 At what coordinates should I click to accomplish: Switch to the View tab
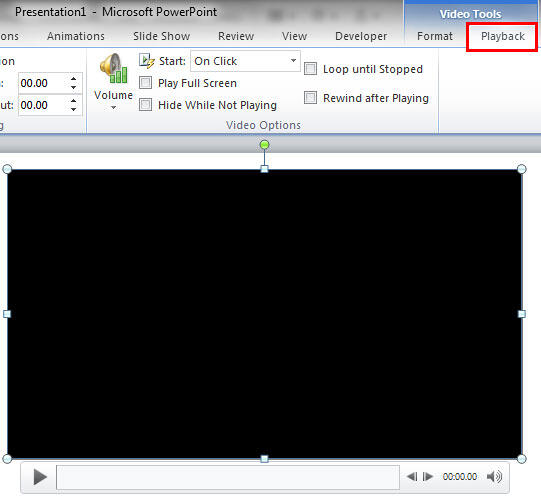[x=294, y=36]
